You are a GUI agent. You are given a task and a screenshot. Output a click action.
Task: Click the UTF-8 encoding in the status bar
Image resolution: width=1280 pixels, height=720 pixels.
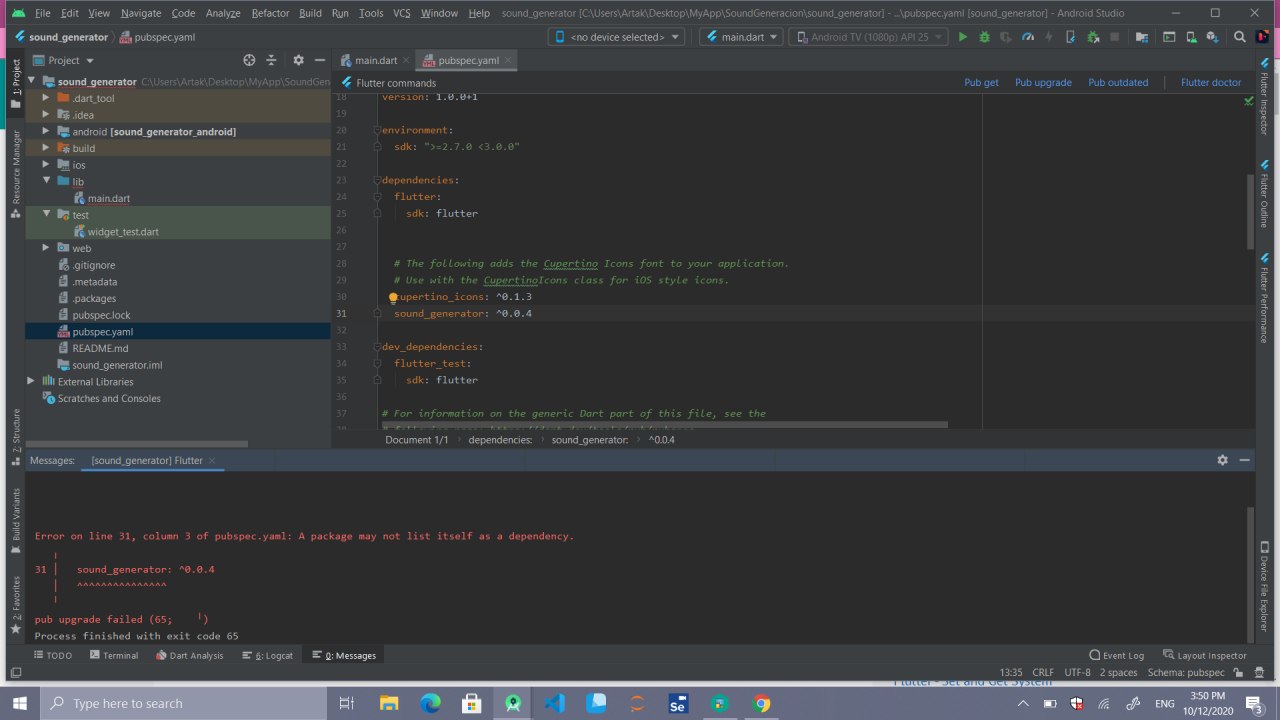(1077, 672)
